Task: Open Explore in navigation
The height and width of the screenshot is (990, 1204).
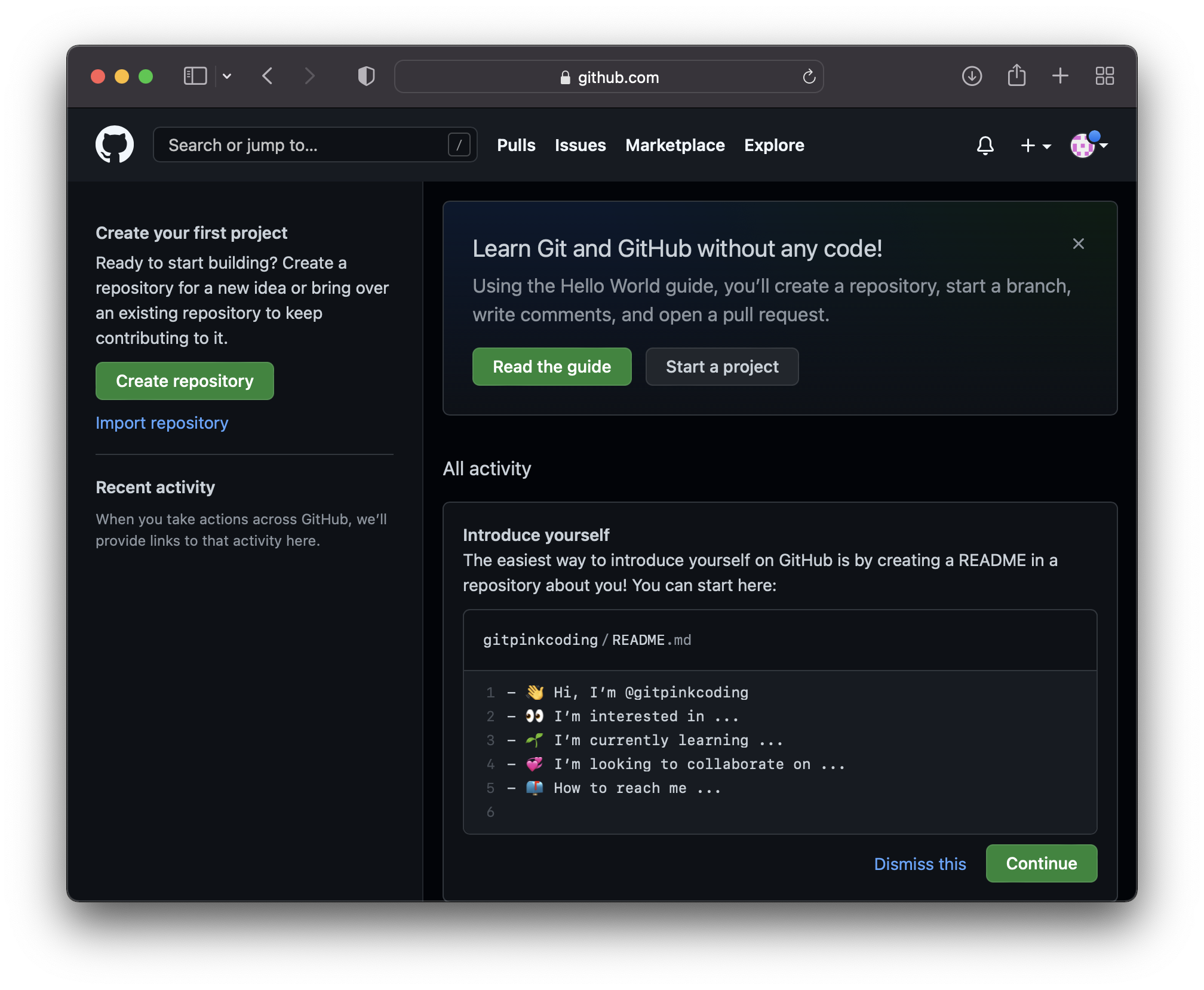Action: tap(774, 145)
